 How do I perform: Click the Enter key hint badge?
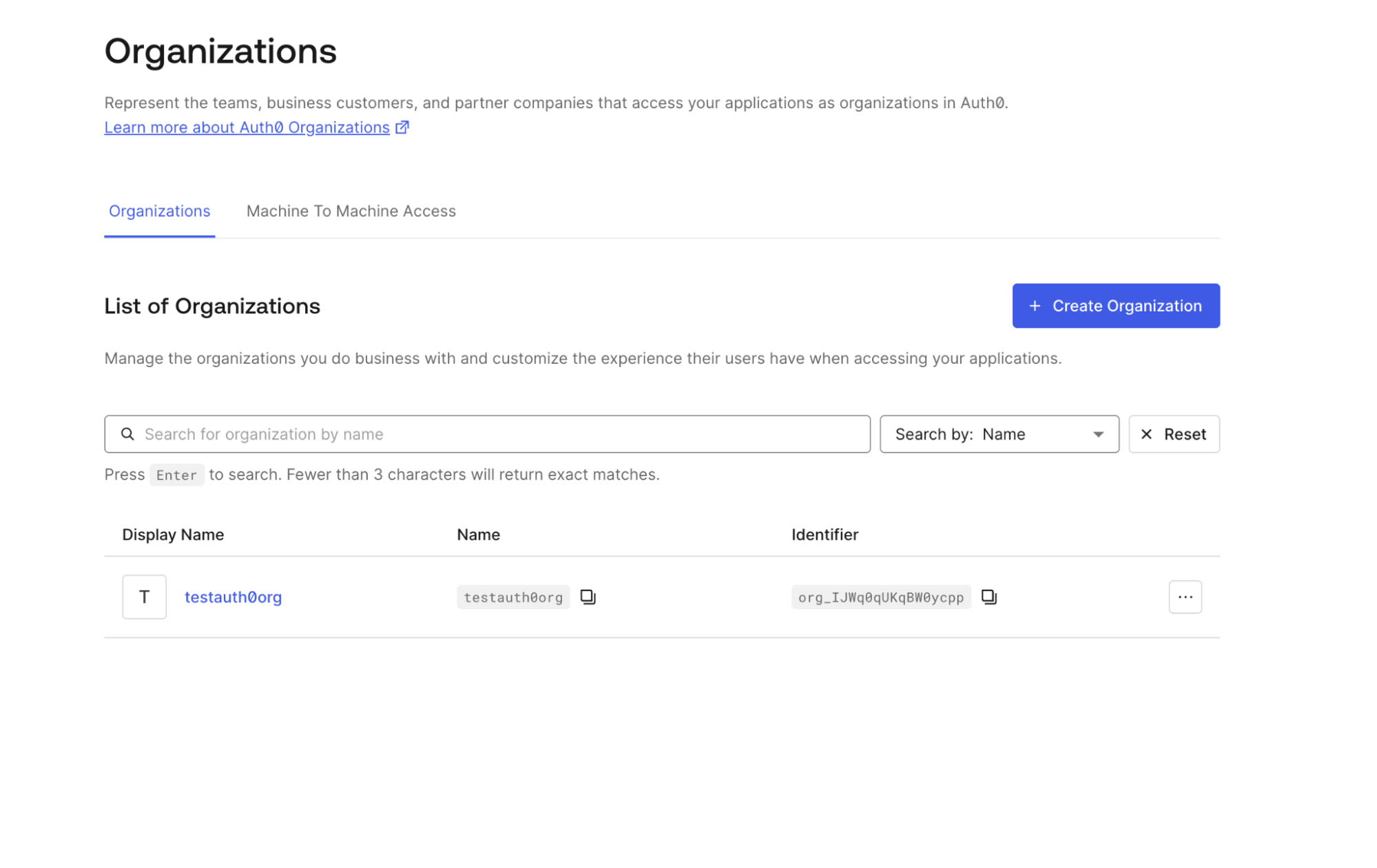tap(176, 475)
